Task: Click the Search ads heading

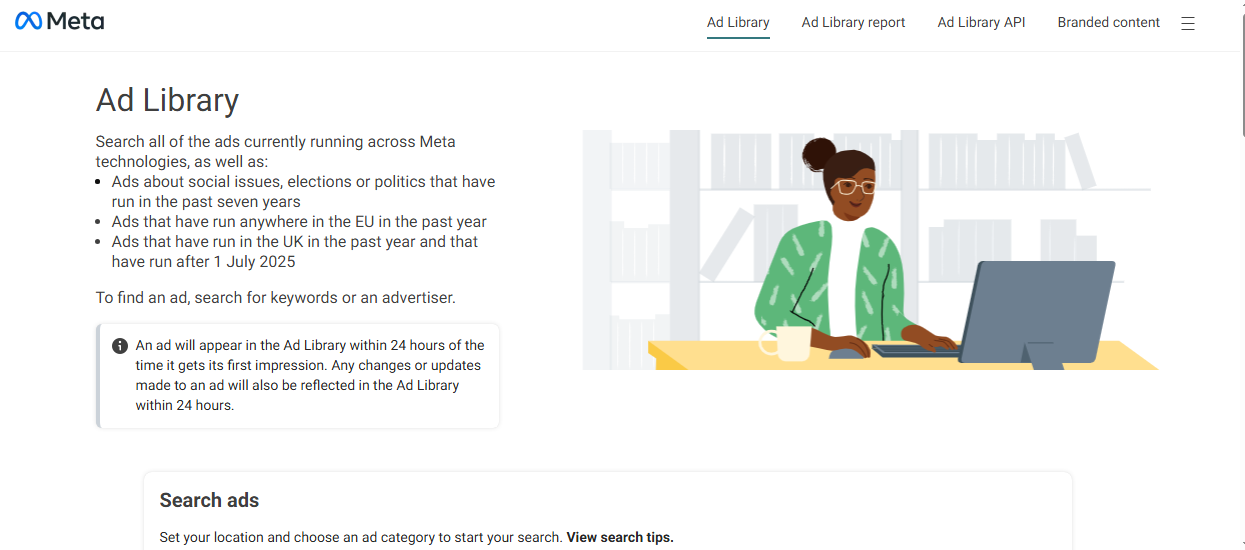Action: (x=209, y=500)
